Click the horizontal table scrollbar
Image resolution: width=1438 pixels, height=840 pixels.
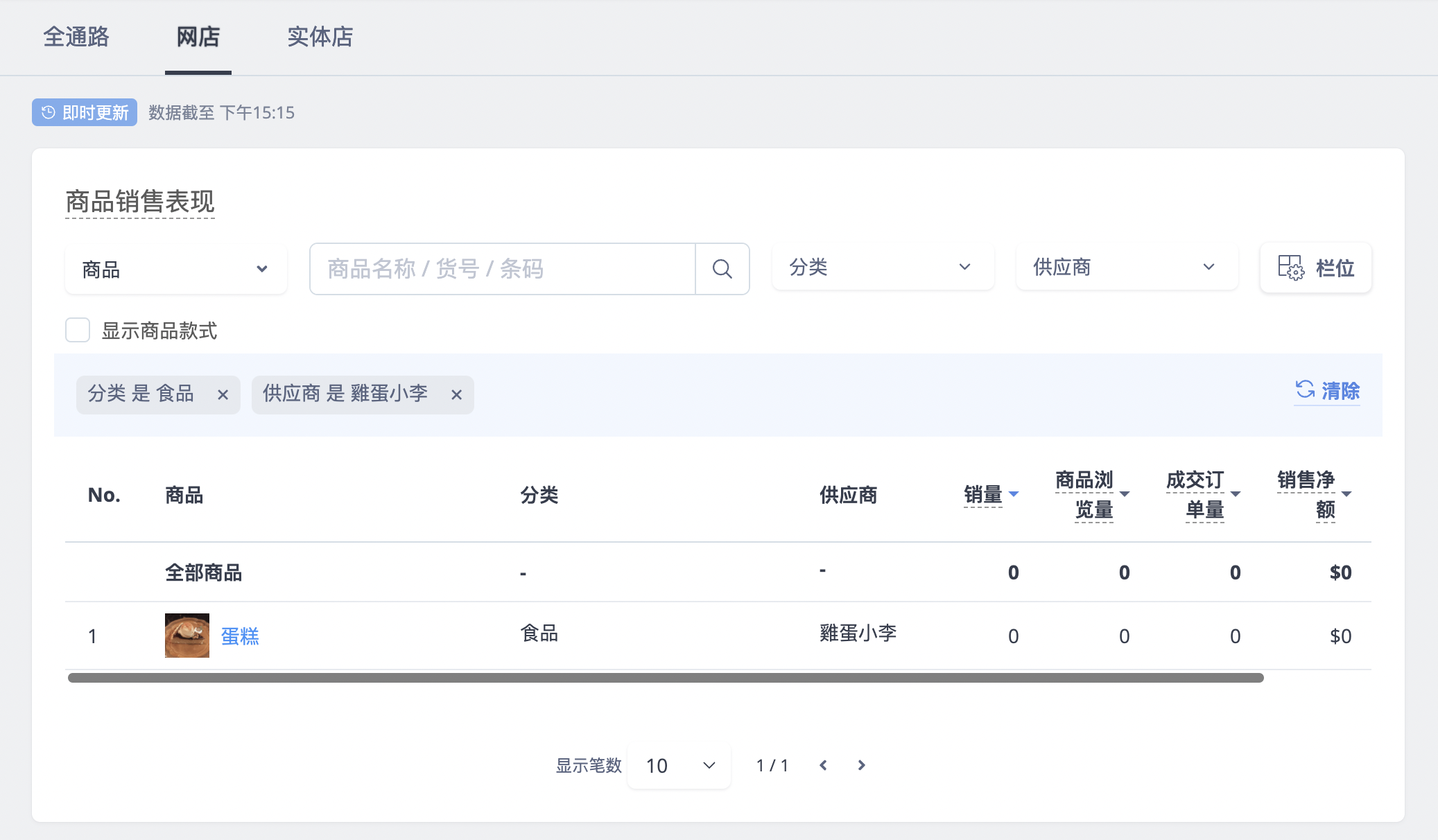(666, 678)
